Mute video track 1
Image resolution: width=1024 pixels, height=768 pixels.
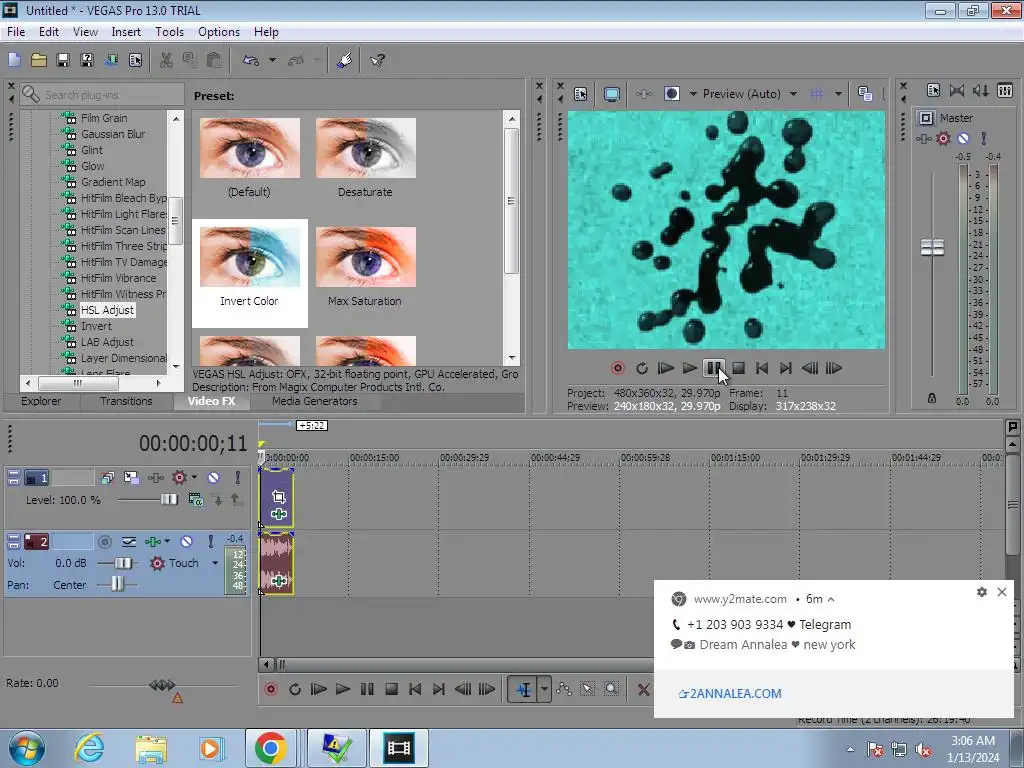(x=213, y=478)
